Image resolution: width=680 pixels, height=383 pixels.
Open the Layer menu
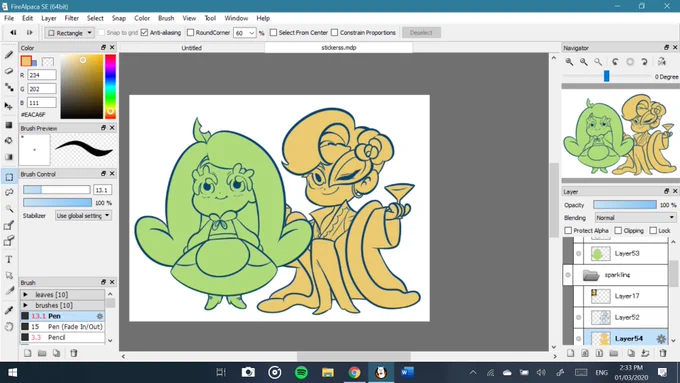pyautogui.click(x=49, y=18)
